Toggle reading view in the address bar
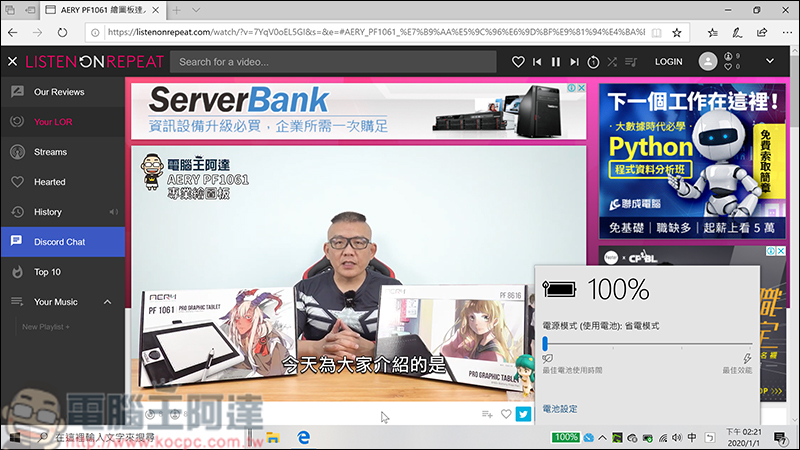The width and height of the screenshot is (800, 450). pyautogui.click(x=657, y=33)
